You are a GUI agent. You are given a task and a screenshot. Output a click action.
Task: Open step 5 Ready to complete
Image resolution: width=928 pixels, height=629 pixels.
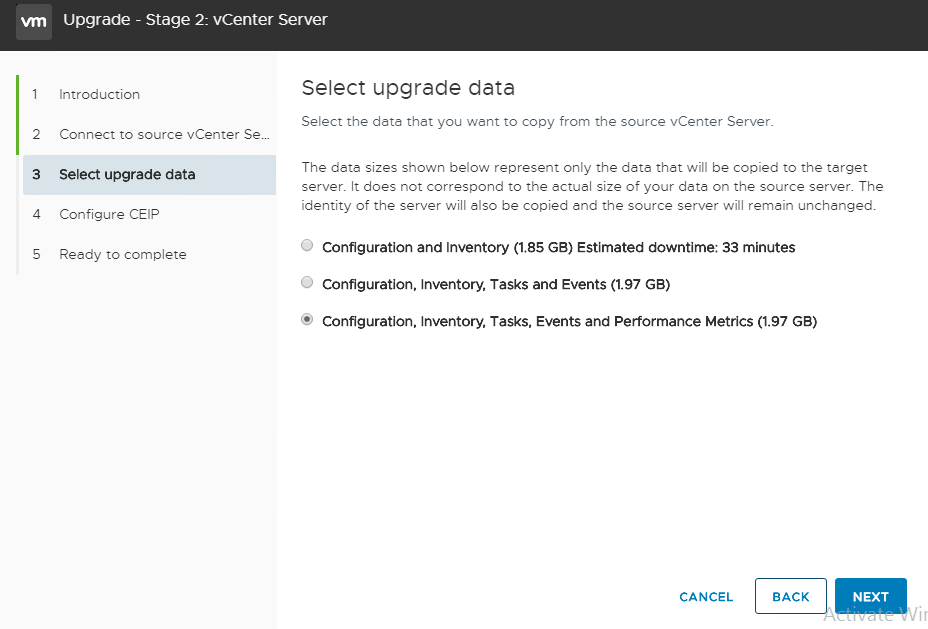coord(149,254)
